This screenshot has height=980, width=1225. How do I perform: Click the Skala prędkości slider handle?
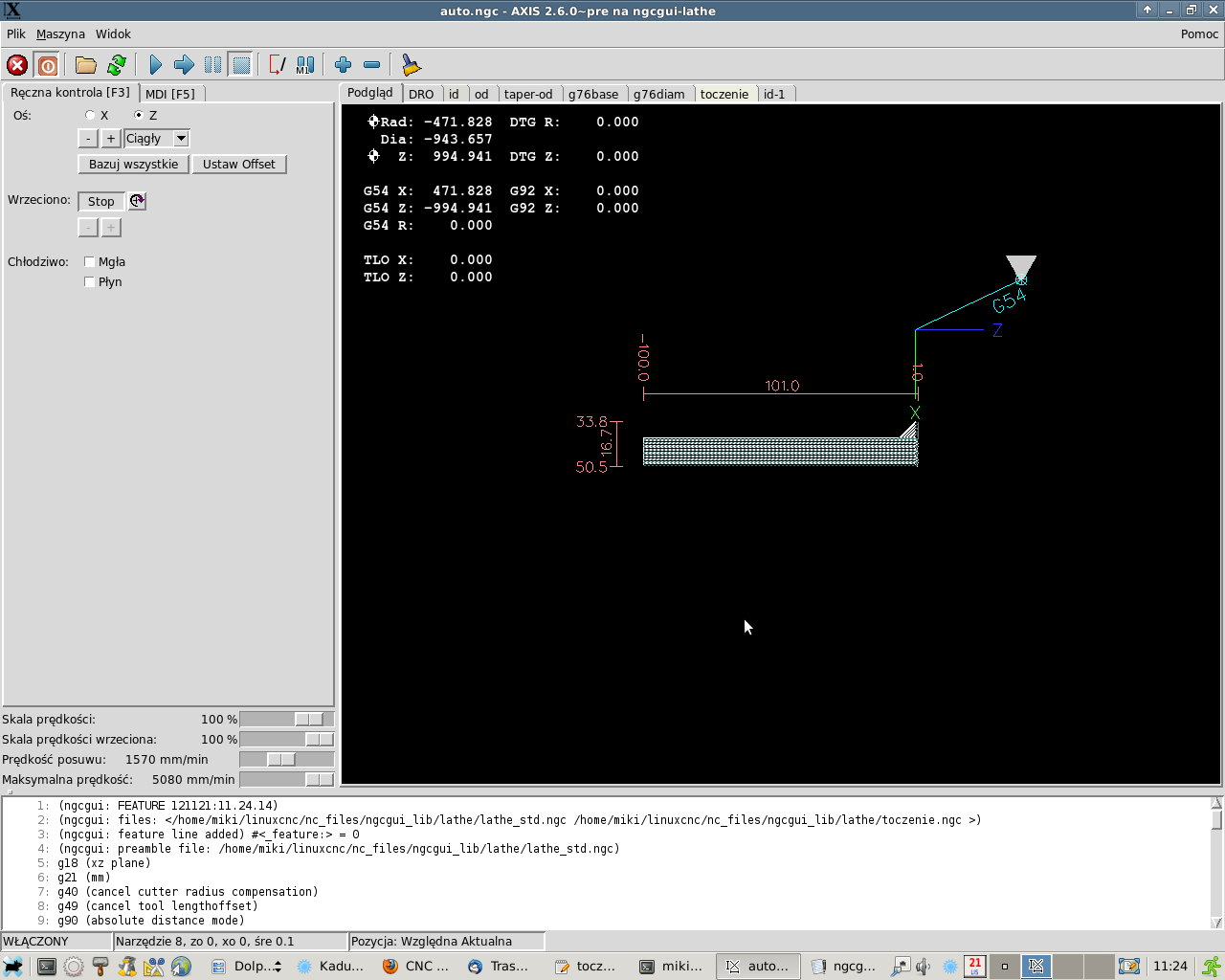309,719
